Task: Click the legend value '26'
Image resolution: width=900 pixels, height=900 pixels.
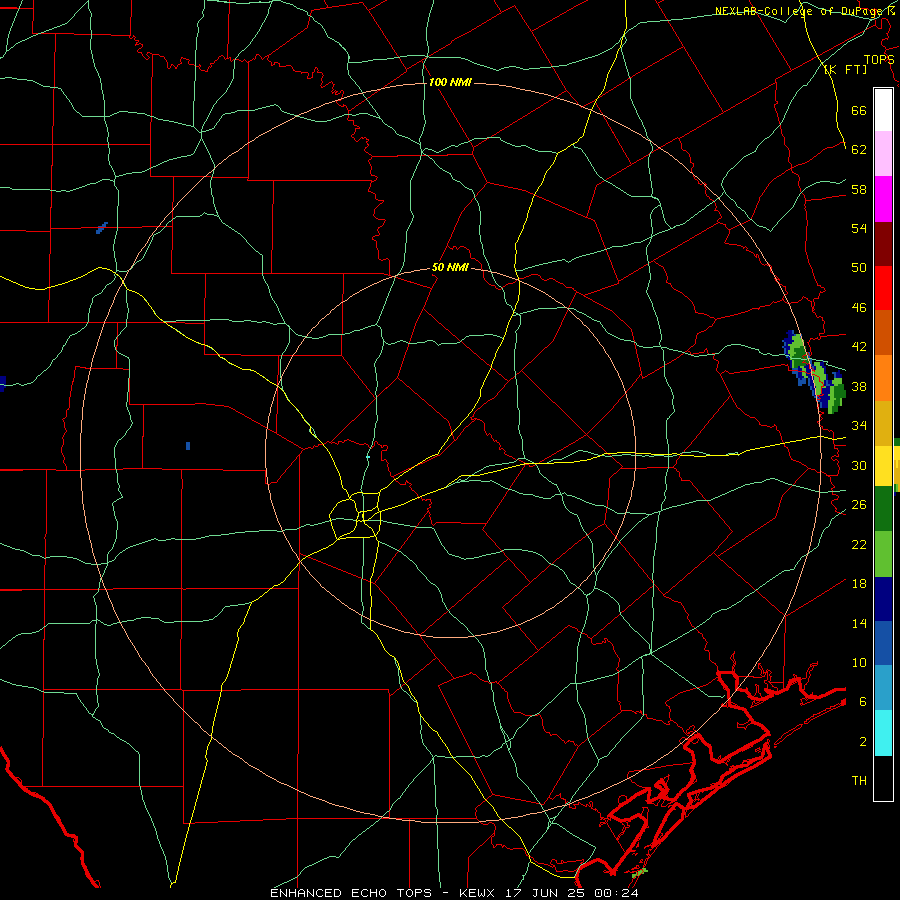Action: pos(859,505)
